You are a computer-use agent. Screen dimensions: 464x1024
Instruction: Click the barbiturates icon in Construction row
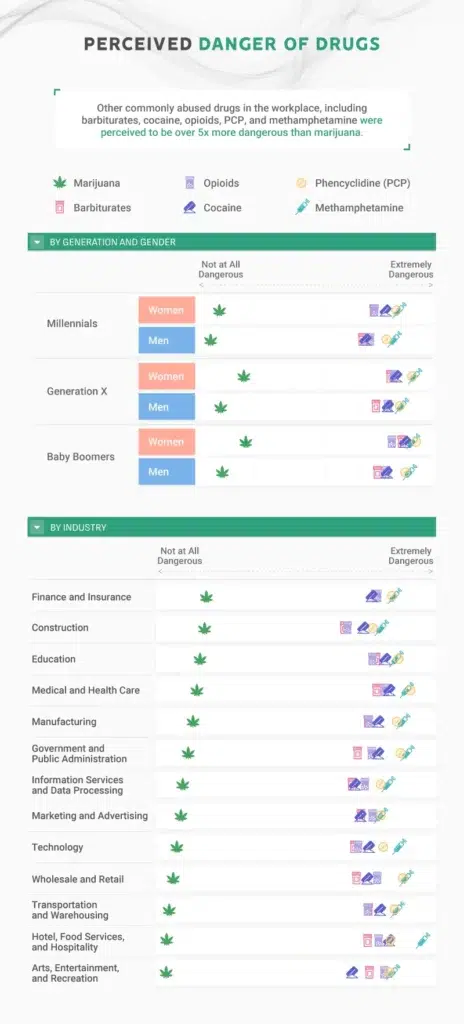346,628
